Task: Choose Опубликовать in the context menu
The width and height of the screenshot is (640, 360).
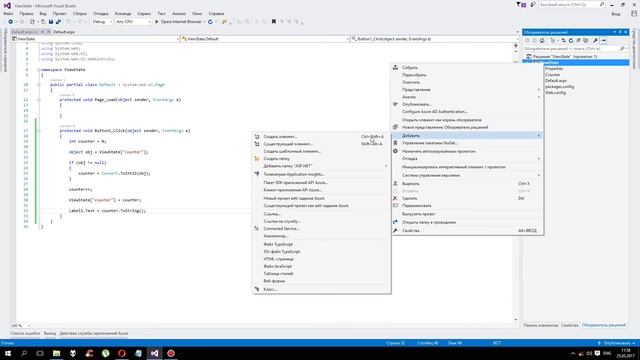Action: click(x=467, y=104)
